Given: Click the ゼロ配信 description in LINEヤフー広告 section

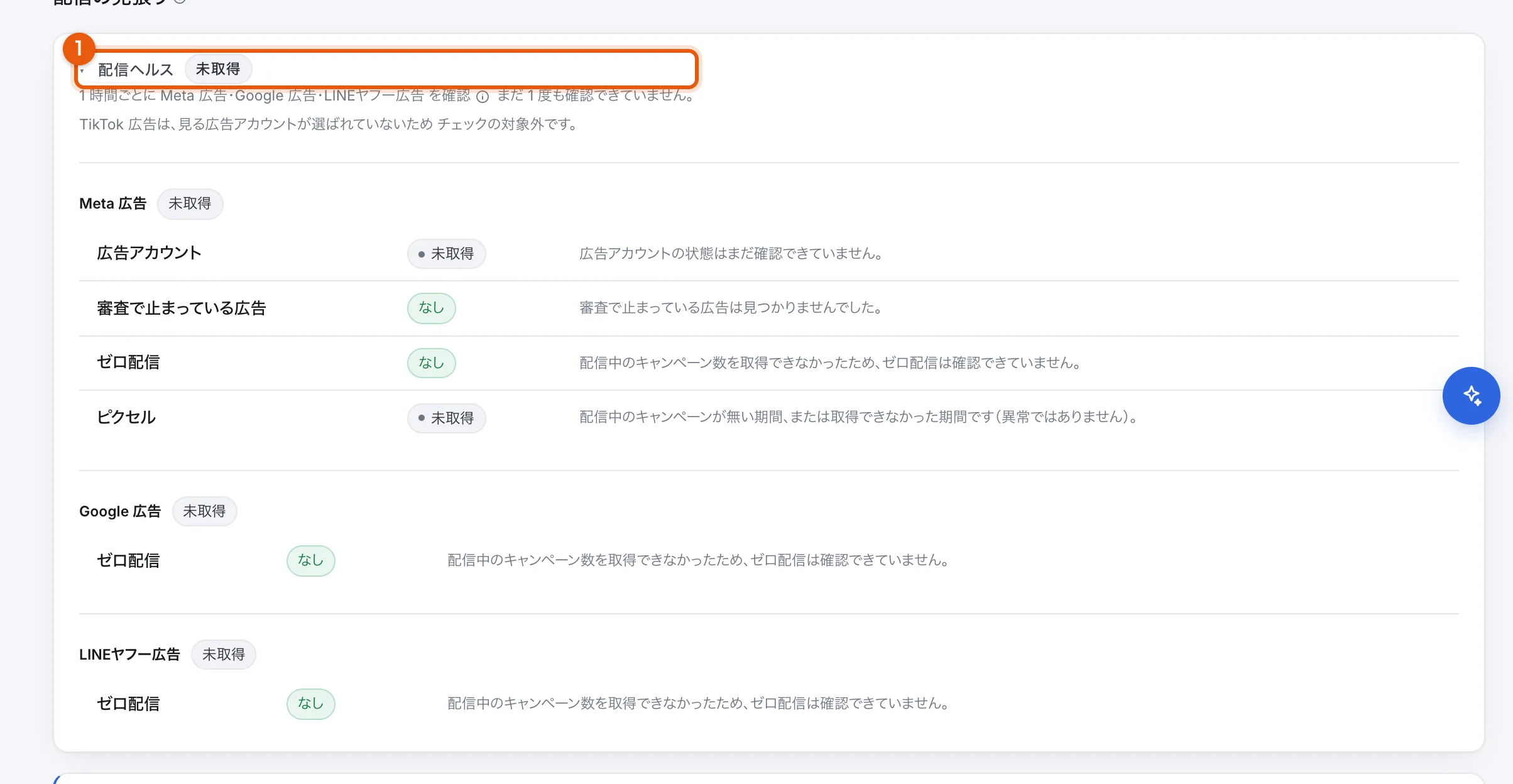Looking at the screenshot, I should coord(699,704).
